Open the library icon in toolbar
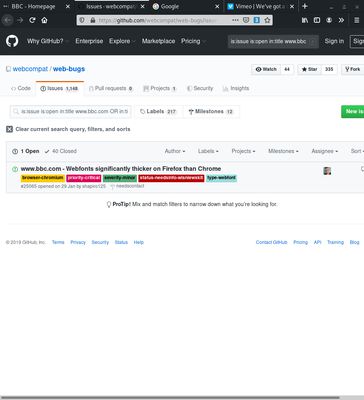 pos(305,20)
